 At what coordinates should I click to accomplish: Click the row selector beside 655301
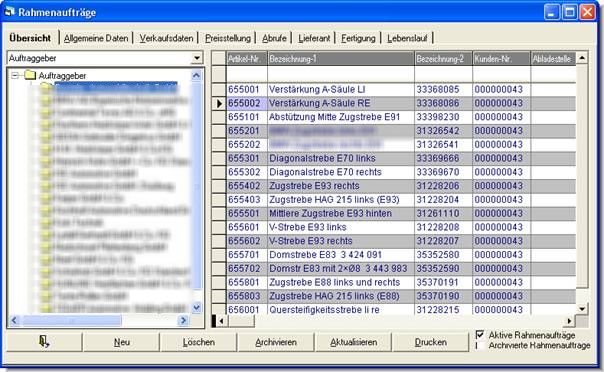tap(219, 158)
